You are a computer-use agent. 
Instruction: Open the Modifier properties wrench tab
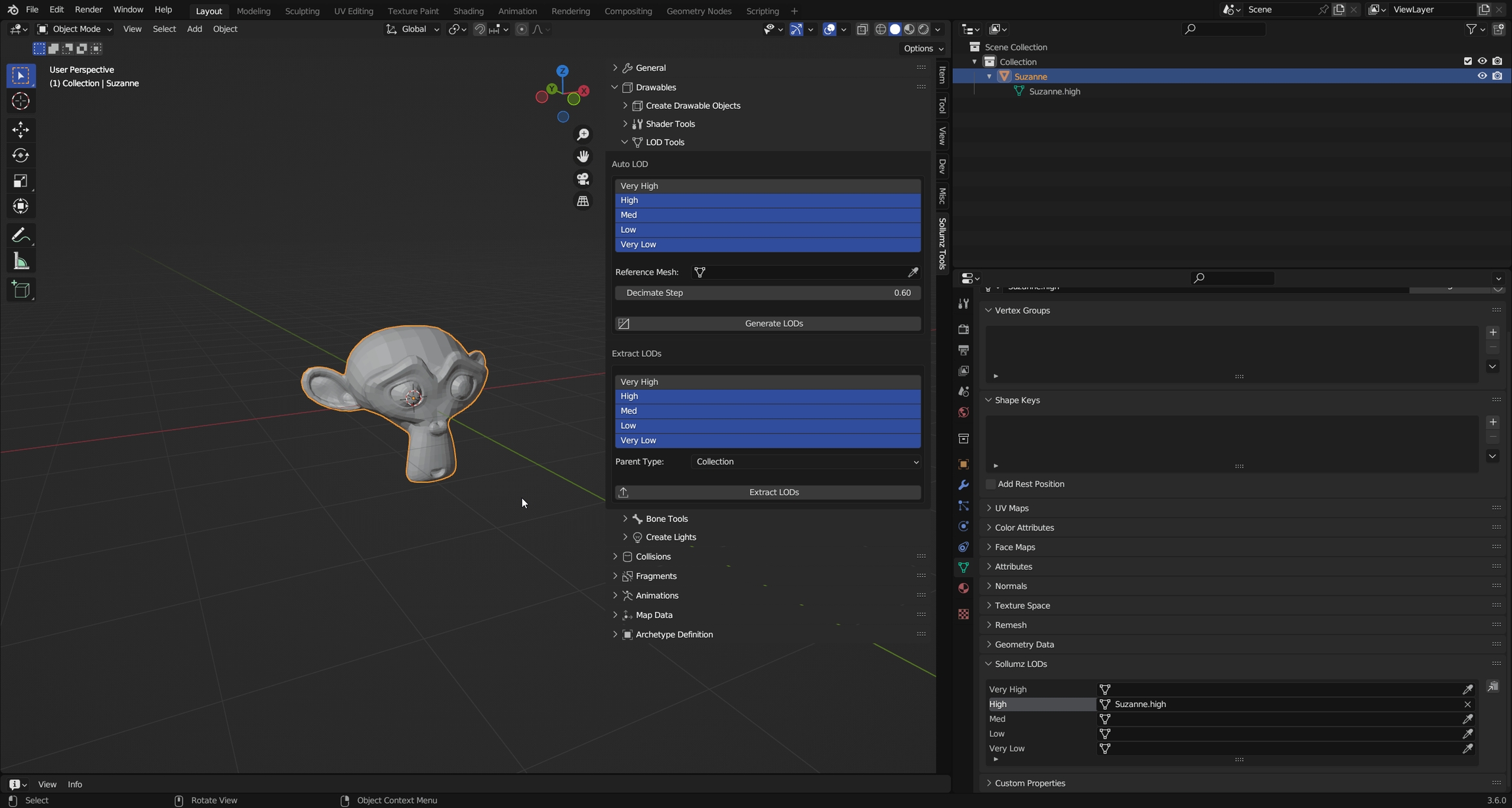click(963, 485)
